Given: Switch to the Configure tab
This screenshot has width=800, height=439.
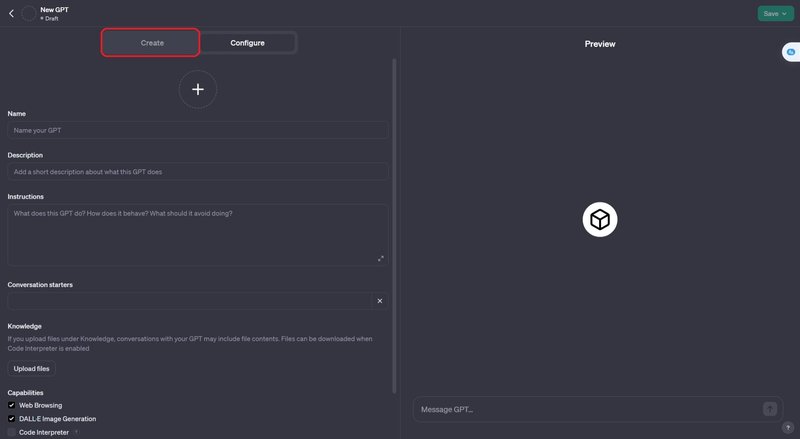Looking at the screenshot, I should tap(247, 43).
